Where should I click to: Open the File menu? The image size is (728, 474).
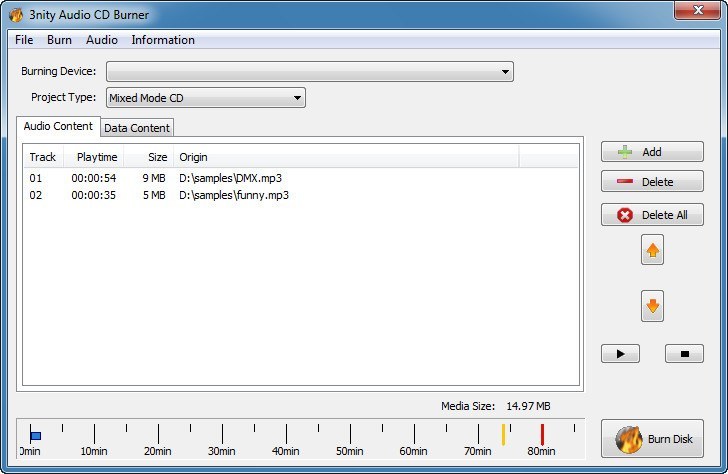pos(24,40)
